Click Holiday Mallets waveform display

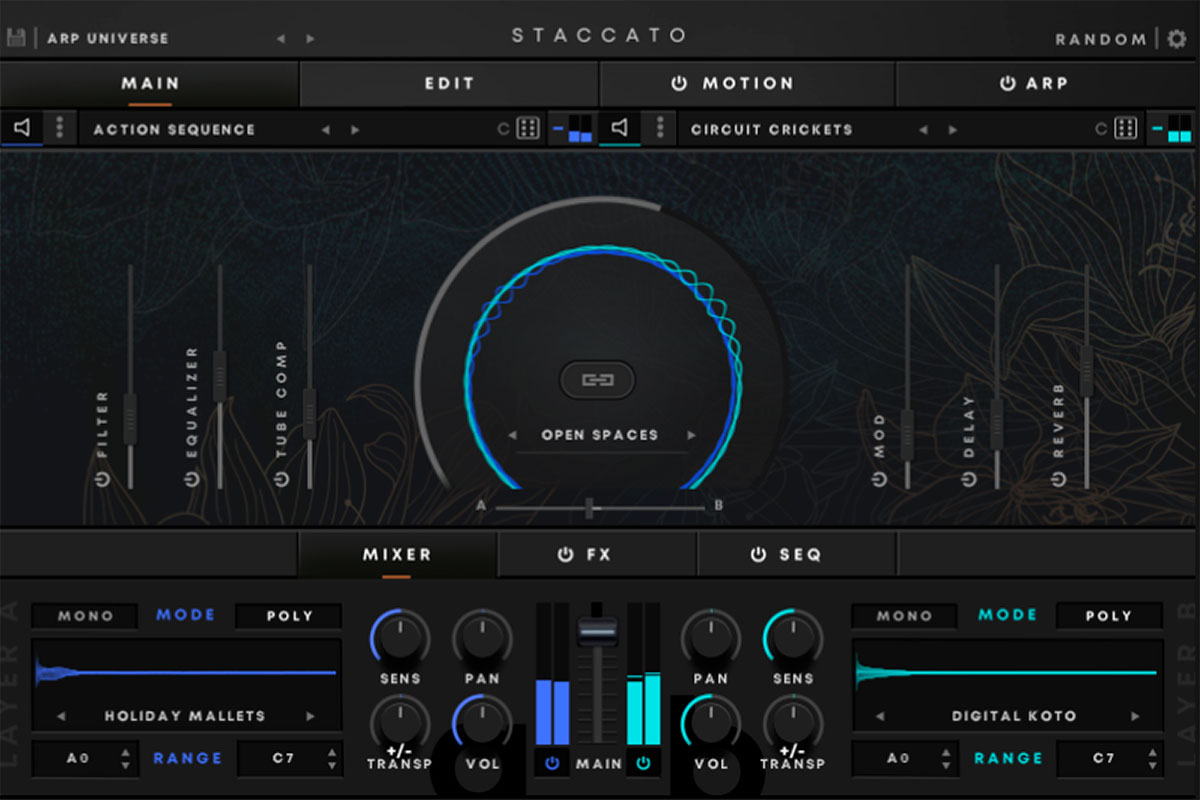(186, 672)
